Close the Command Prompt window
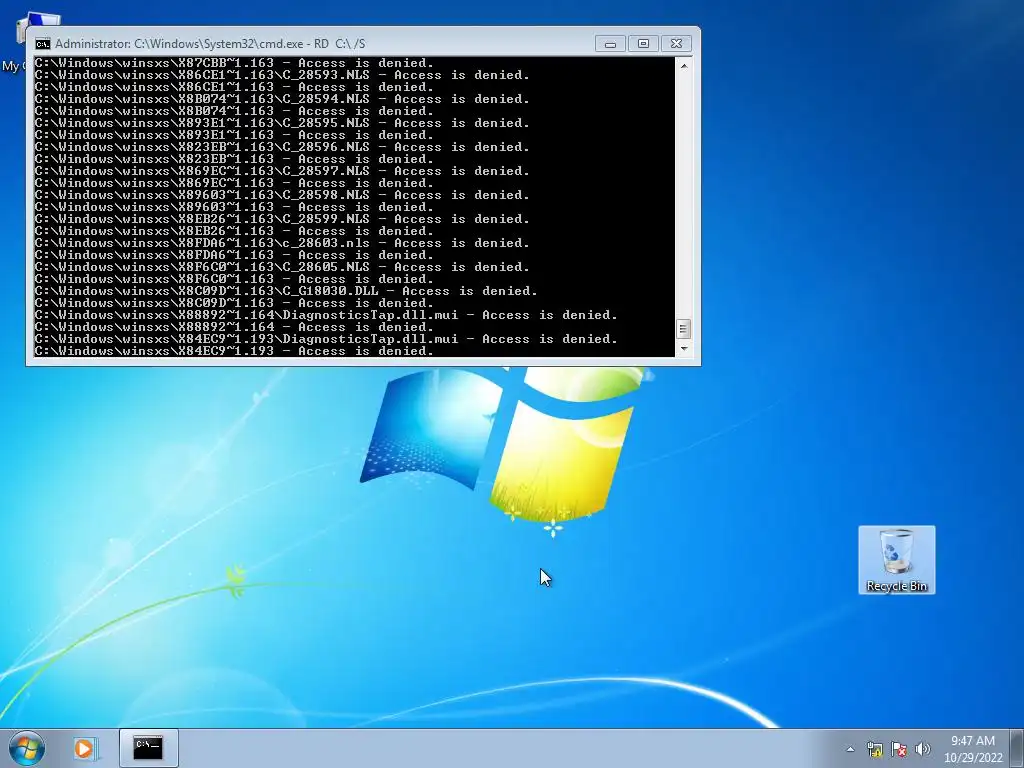The width and height of the screenshot is (1024, 768). [677, 44]
